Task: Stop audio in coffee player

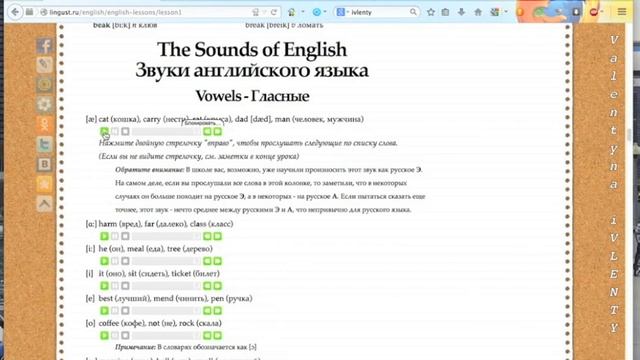Action: pos(125,336)
